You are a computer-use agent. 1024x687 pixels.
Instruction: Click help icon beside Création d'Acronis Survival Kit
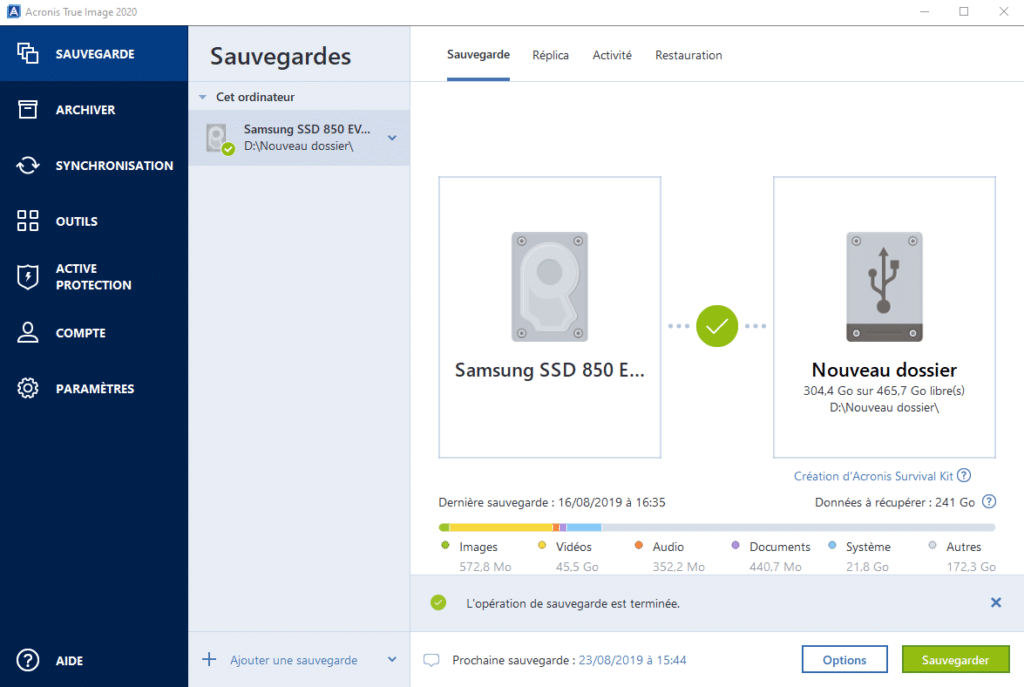[964, 475]
